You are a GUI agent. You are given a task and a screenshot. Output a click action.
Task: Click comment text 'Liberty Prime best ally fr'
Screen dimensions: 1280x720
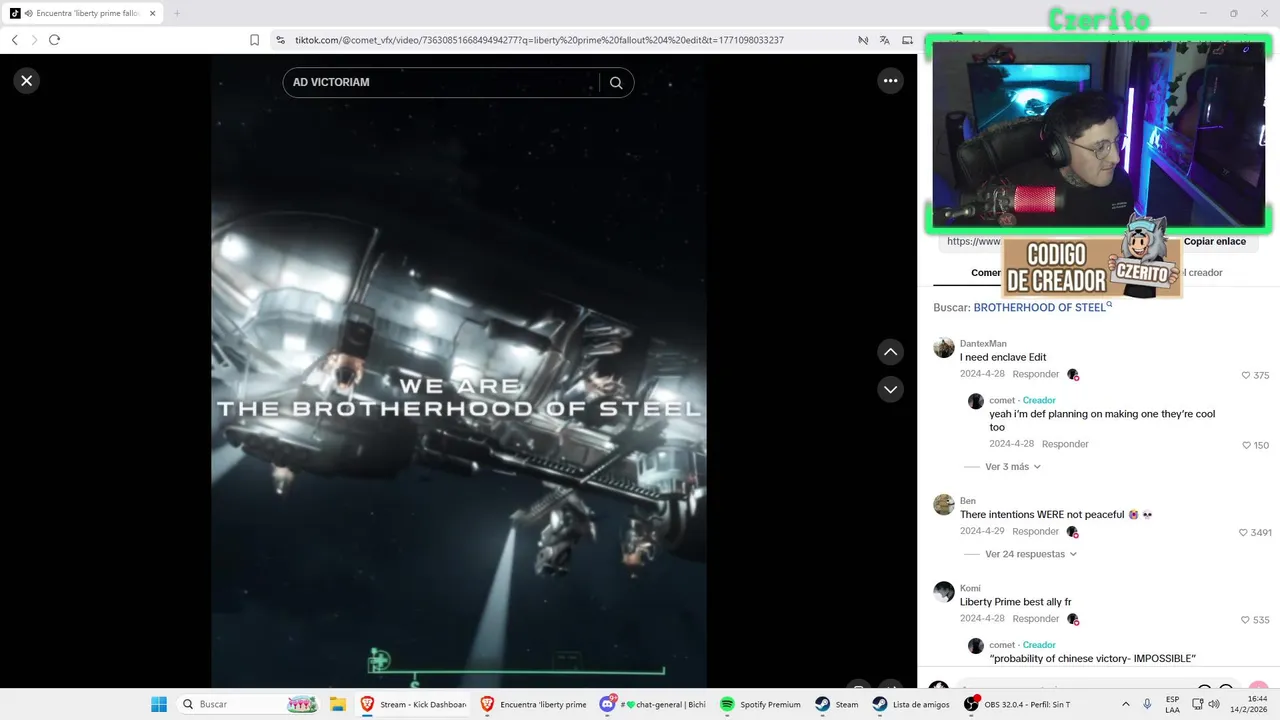coord(1015,602)
